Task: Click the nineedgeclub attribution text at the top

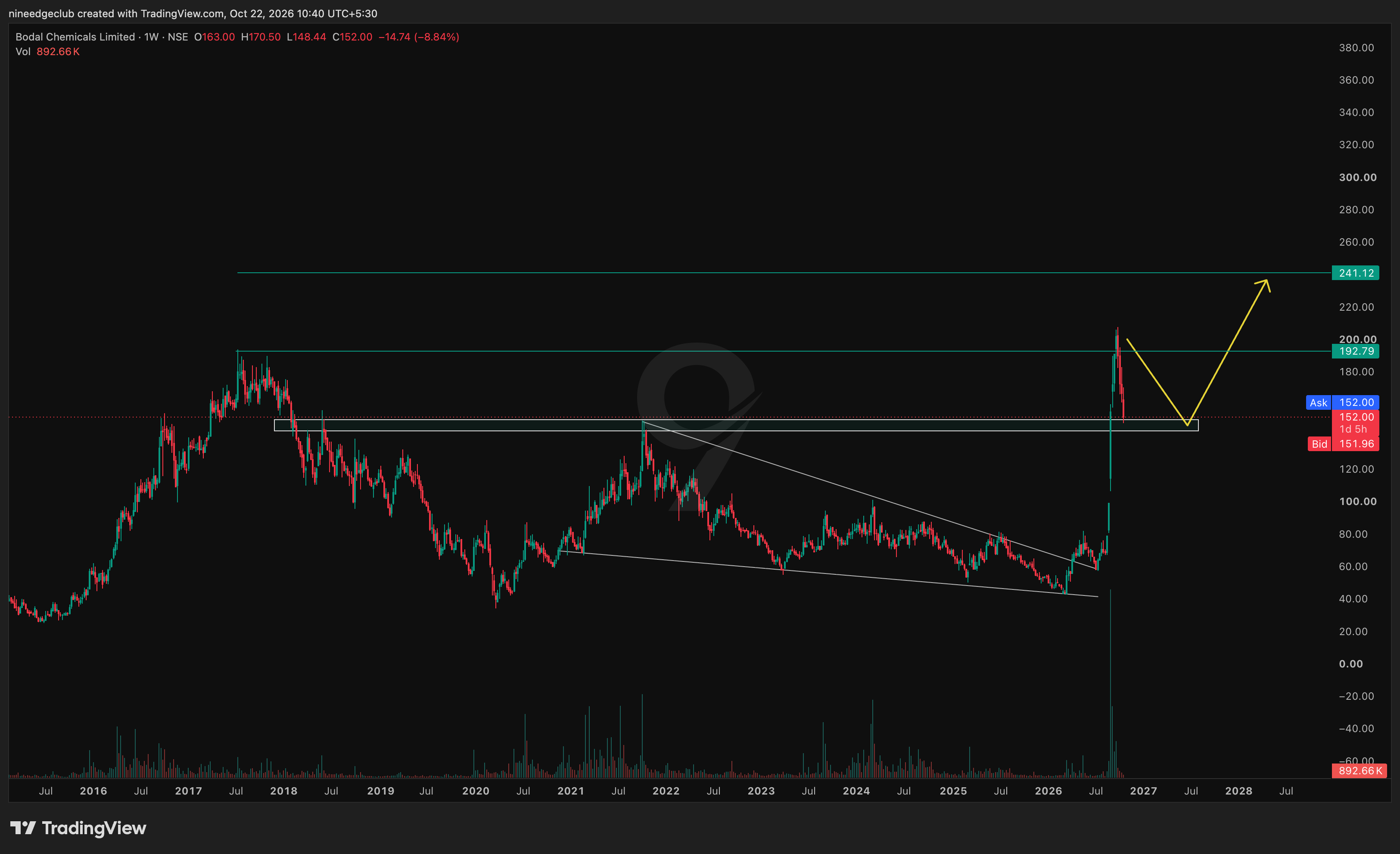Action: pyautogui.click(x=193, y=13)
